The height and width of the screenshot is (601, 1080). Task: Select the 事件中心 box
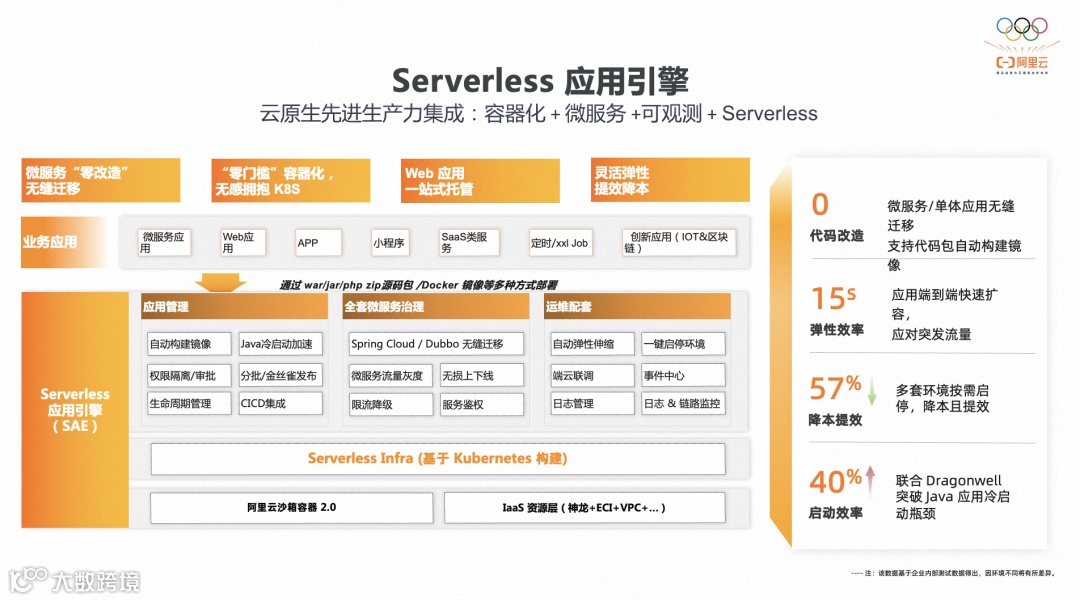(x=683, y=375)
